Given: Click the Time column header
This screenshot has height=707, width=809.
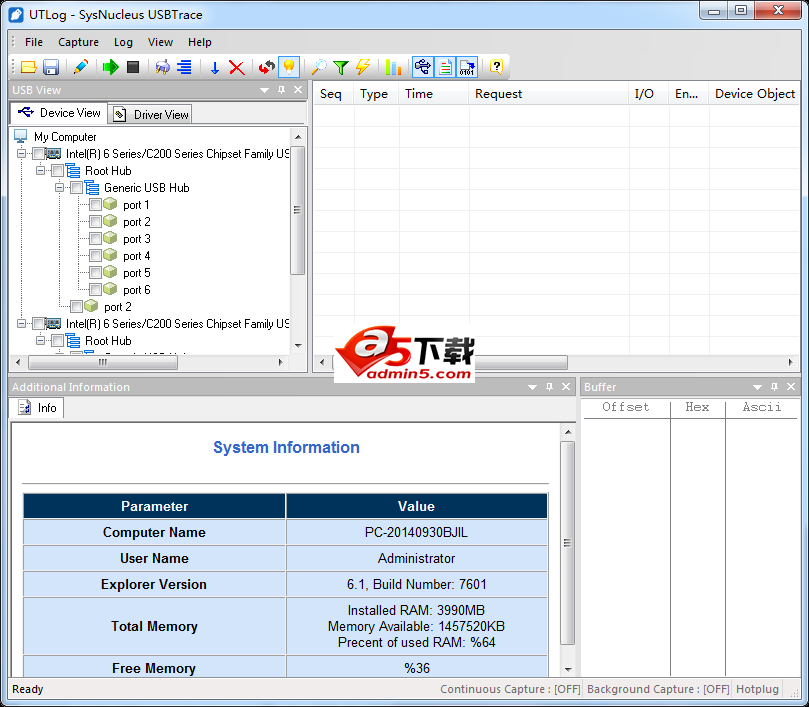Looking at the screenshot, I should point(434,94).
